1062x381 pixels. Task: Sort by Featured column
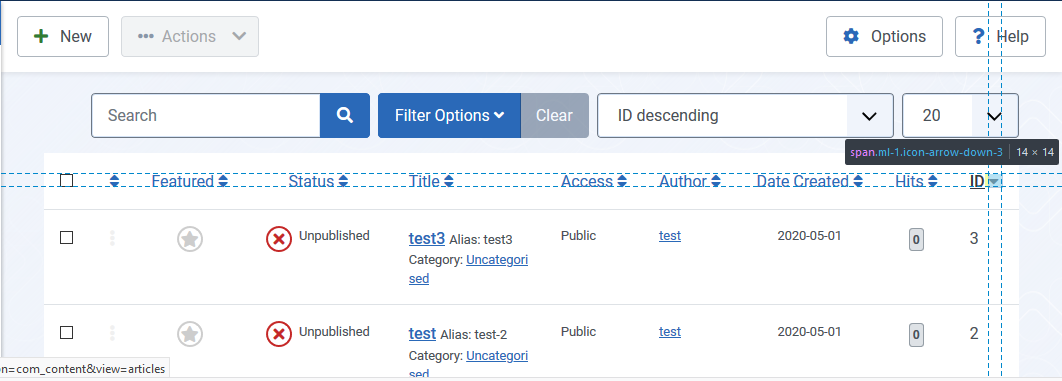click(190, 181)
